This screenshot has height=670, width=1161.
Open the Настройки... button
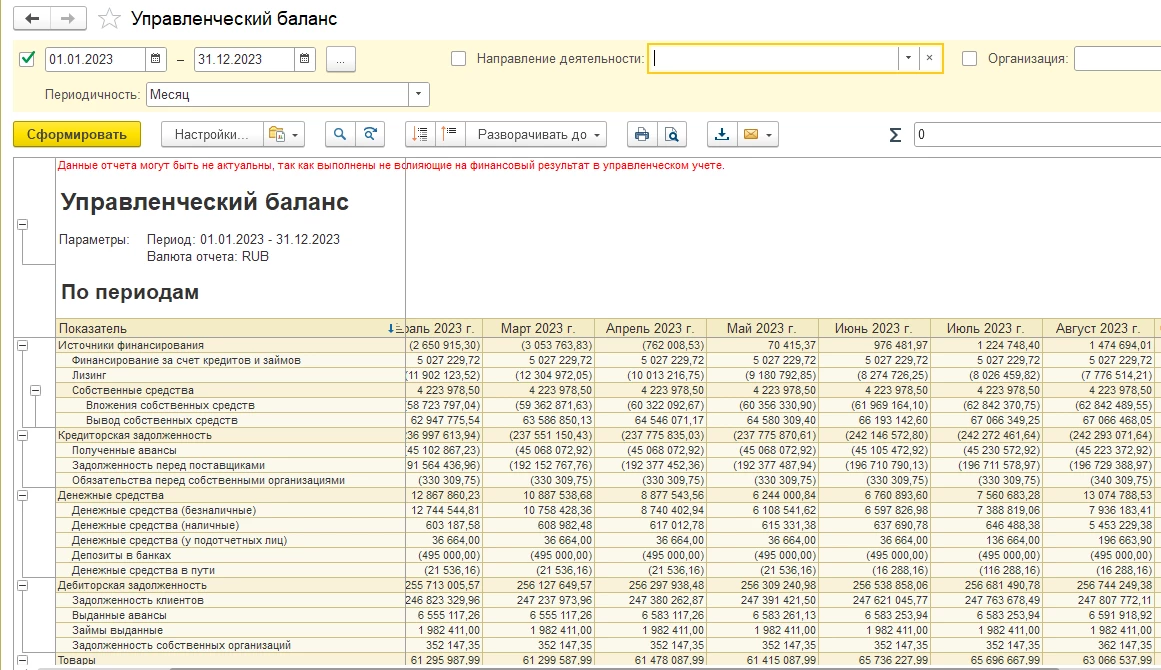click(210, 134)
